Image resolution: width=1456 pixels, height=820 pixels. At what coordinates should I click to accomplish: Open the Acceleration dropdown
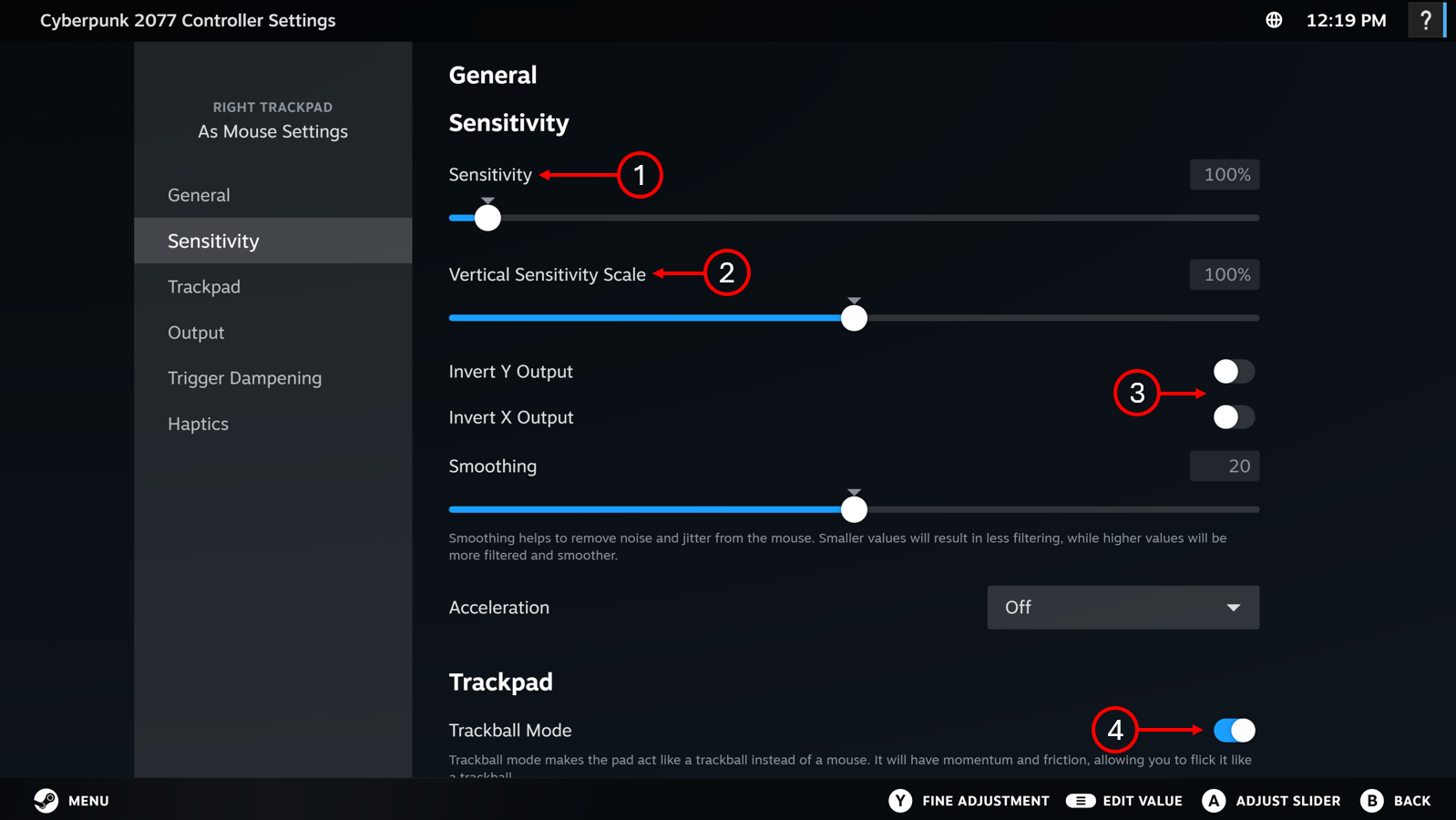(x=1123, y=608)
